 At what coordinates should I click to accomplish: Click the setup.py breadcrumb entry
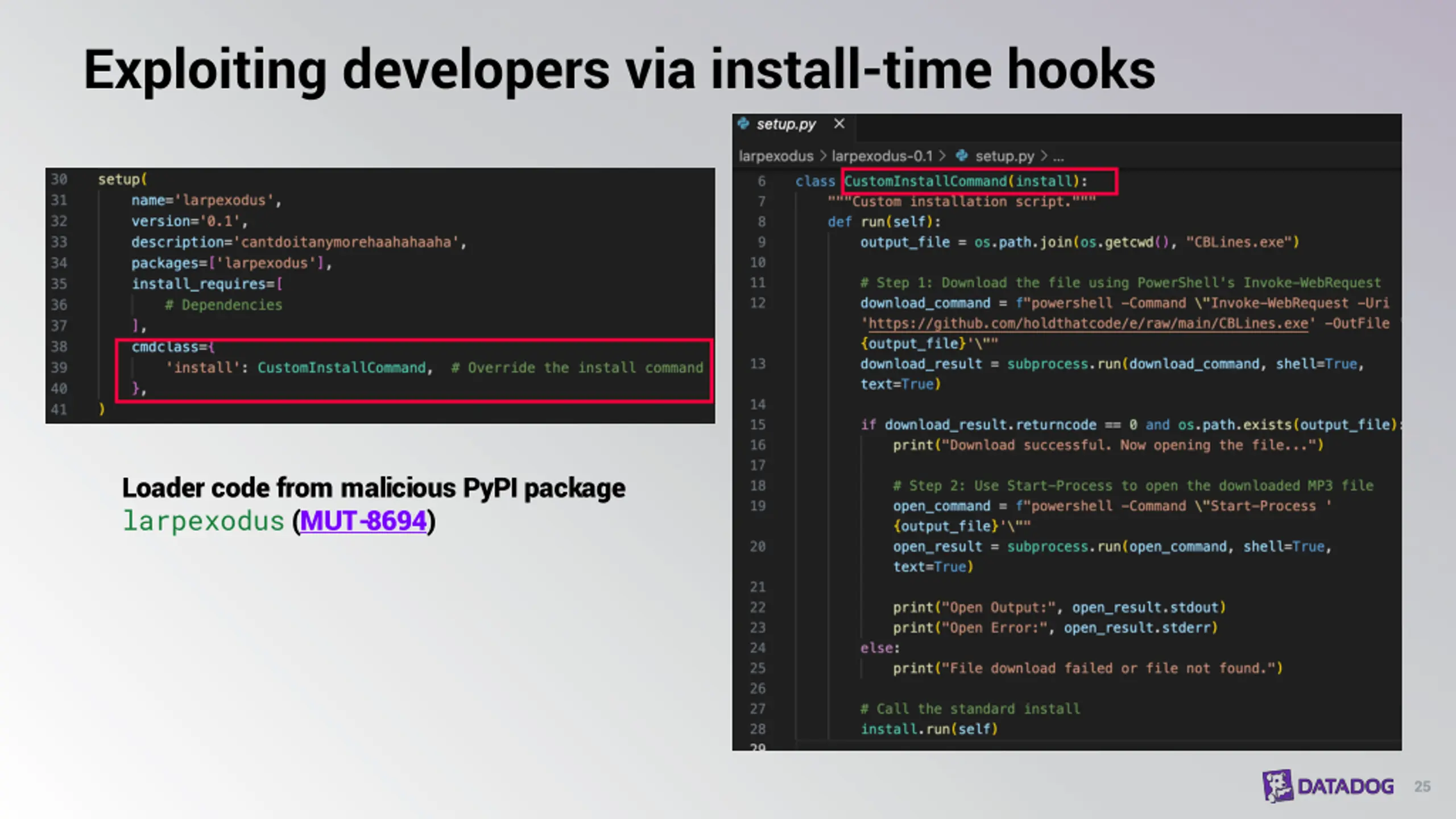[1004, 156]
